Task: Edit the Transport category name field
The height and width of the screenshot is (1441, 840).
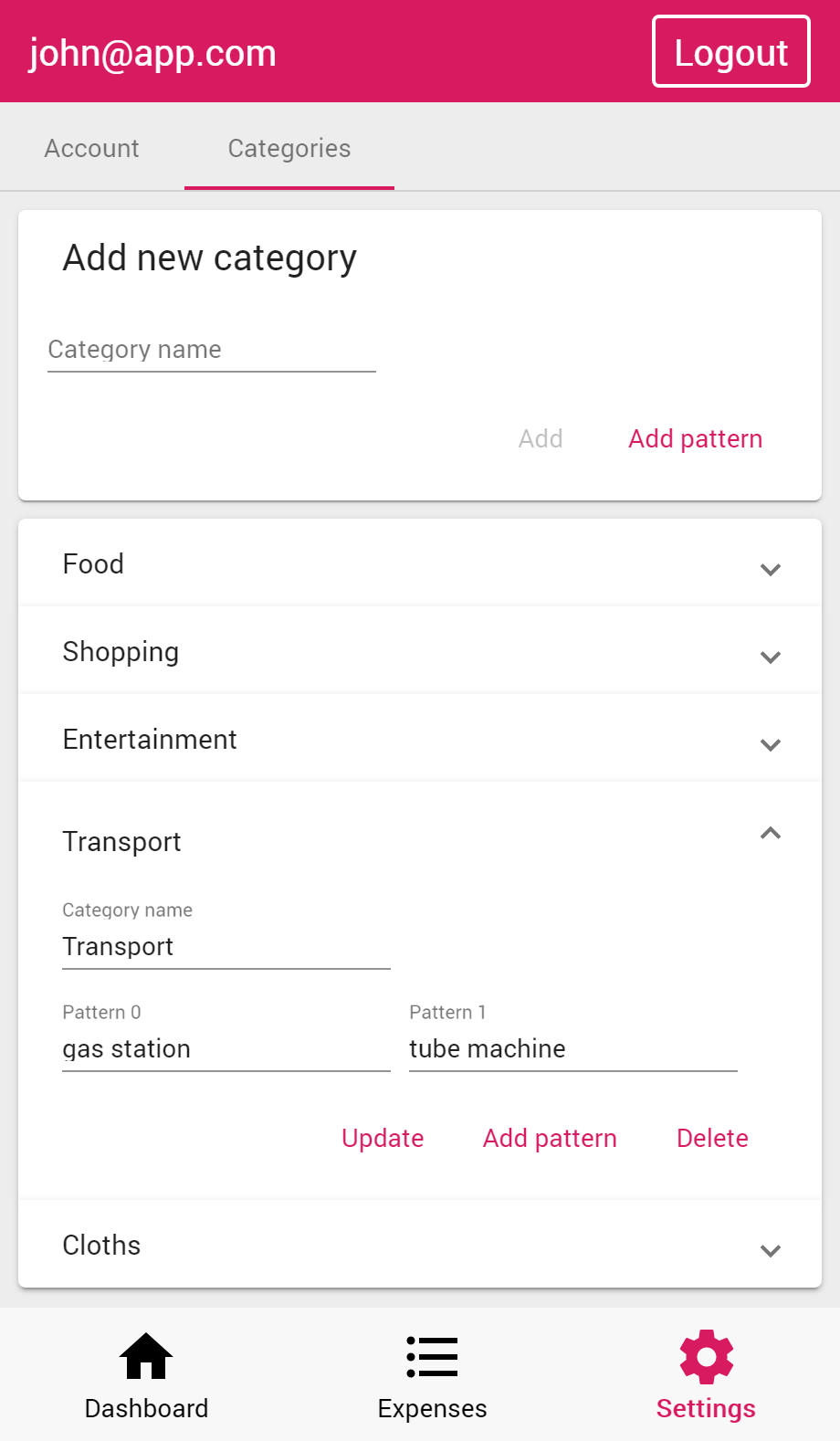Action: pyautogui.click(x=226, y=947)
